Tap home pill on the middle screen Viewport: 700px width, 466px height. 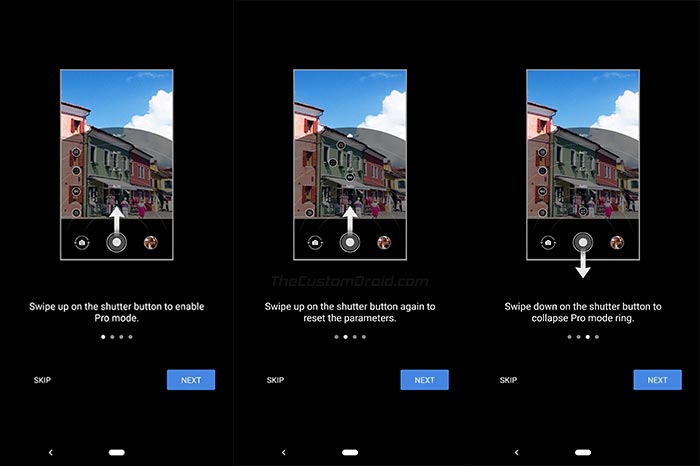click(350, 452)
